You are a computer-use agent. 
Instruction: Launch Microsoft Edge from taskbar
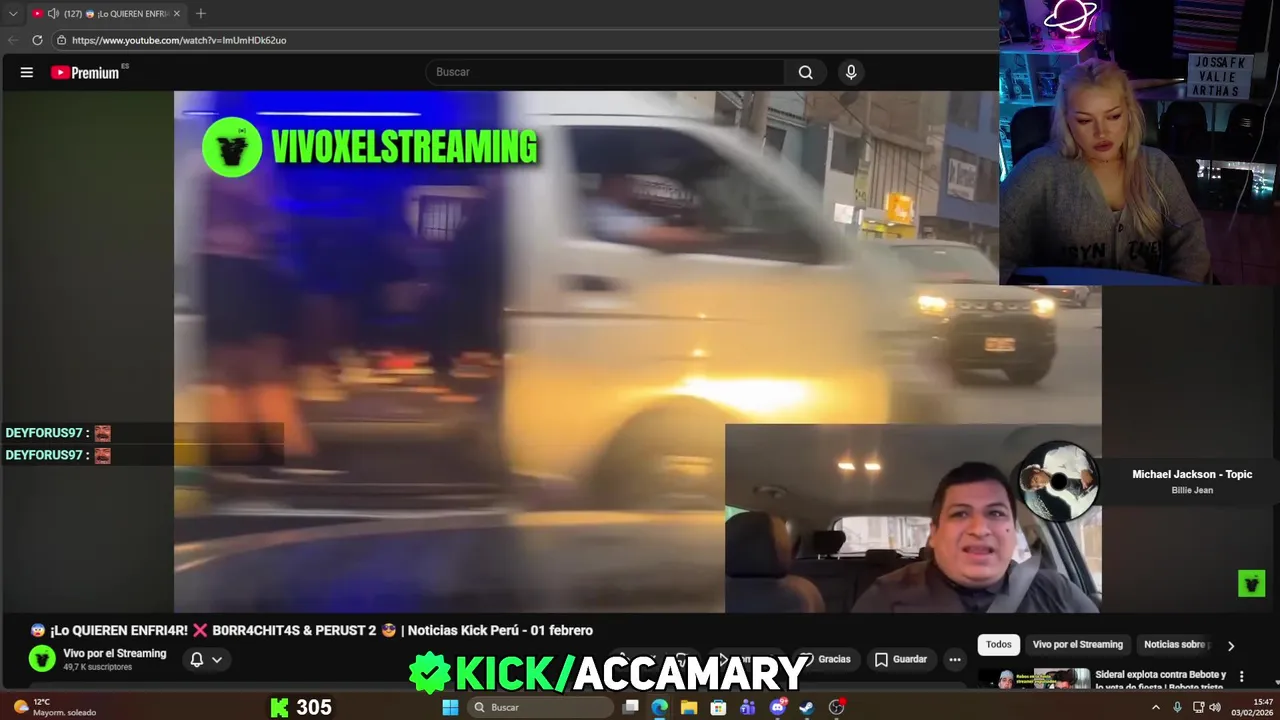tap(660, 707)
